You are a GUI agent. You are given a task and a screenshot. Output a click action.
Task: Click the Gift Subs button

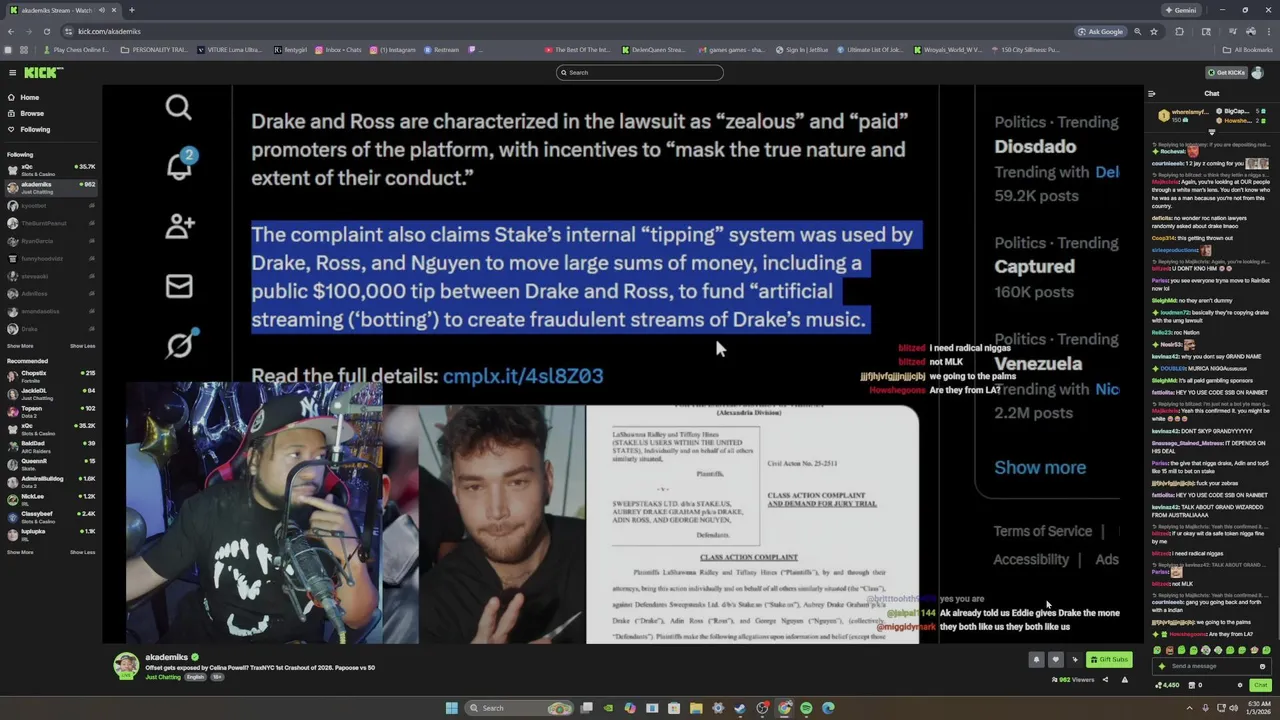1109,659
